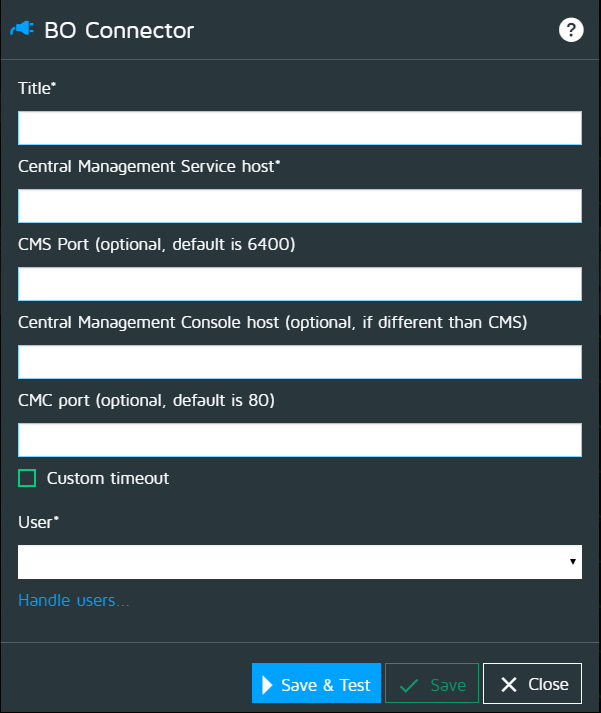Click the User dropdown arrow

573,562
